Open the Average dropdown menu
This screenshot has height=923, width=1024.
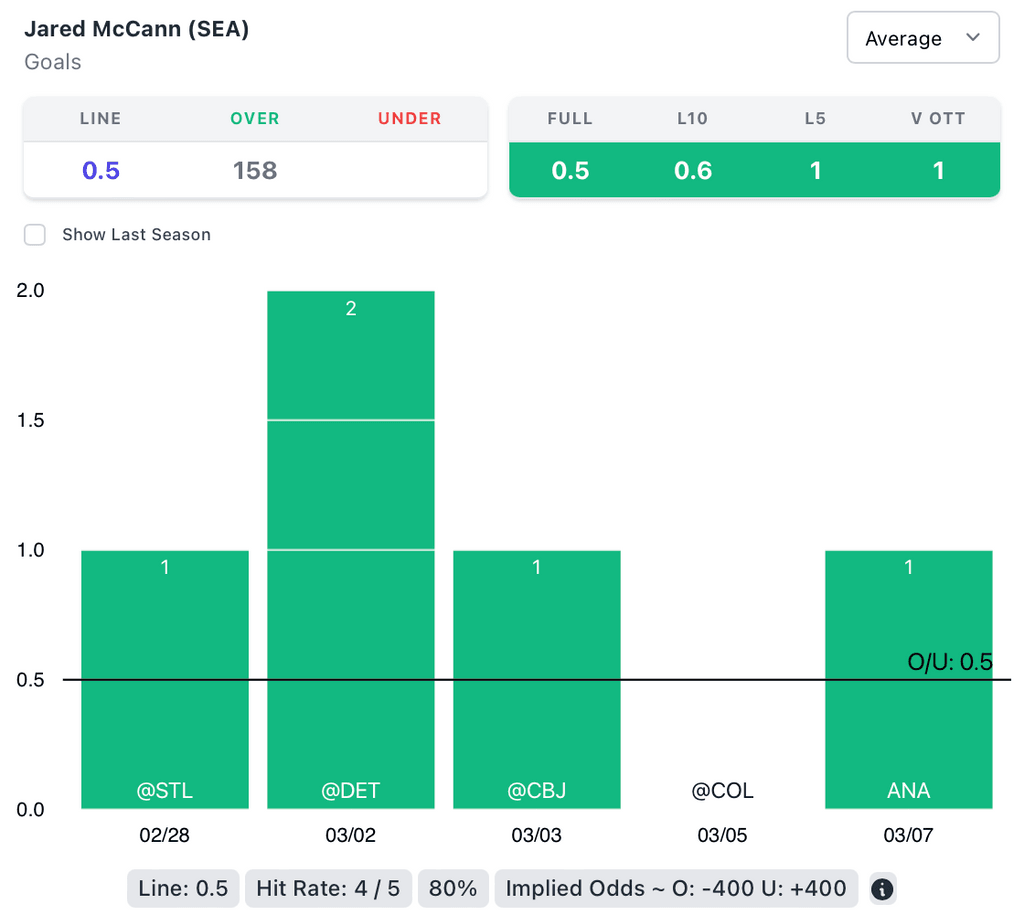coord(923,38)
